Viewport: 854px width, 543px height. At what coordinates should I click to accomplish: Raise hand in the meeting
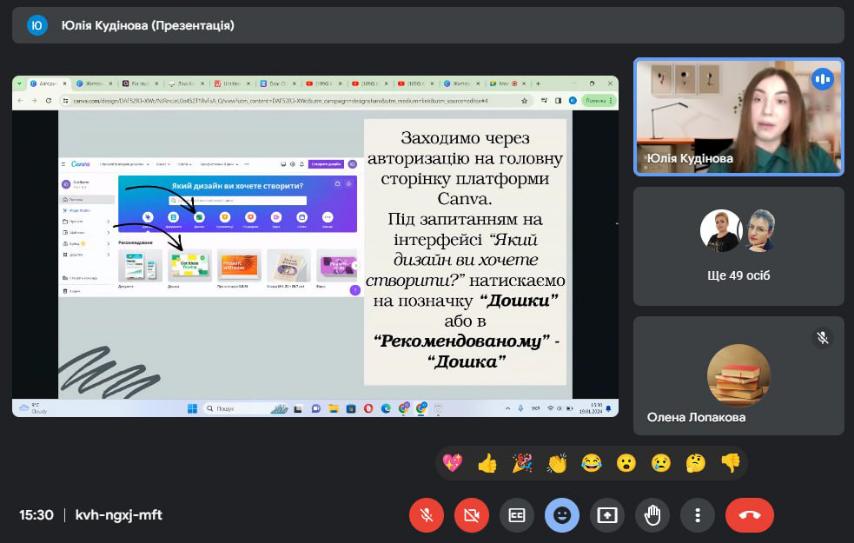pos(652,515)
